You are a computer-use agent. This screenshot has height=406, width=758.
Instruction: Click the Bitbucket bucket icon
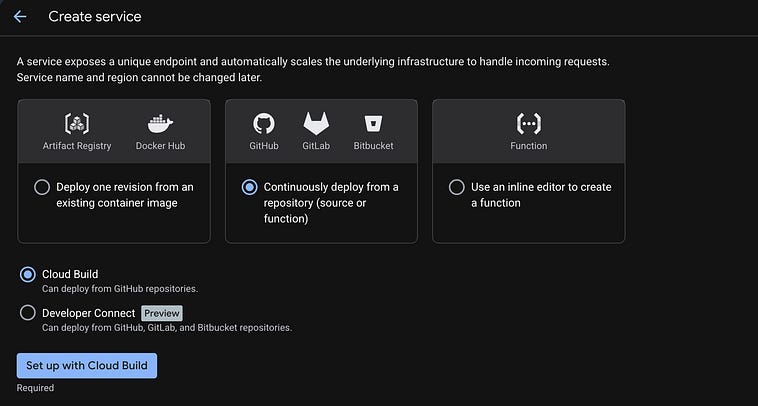pos(373,124)
